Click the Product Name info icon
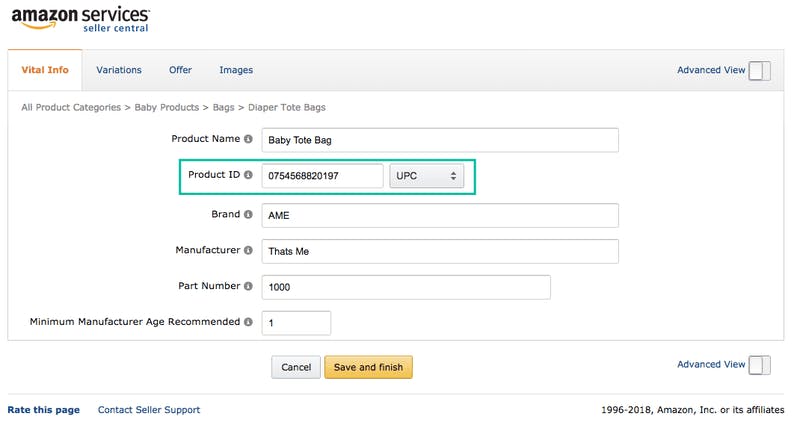This screenshot has width=800, height=437. pyautogui.click(x=248, y=139)
